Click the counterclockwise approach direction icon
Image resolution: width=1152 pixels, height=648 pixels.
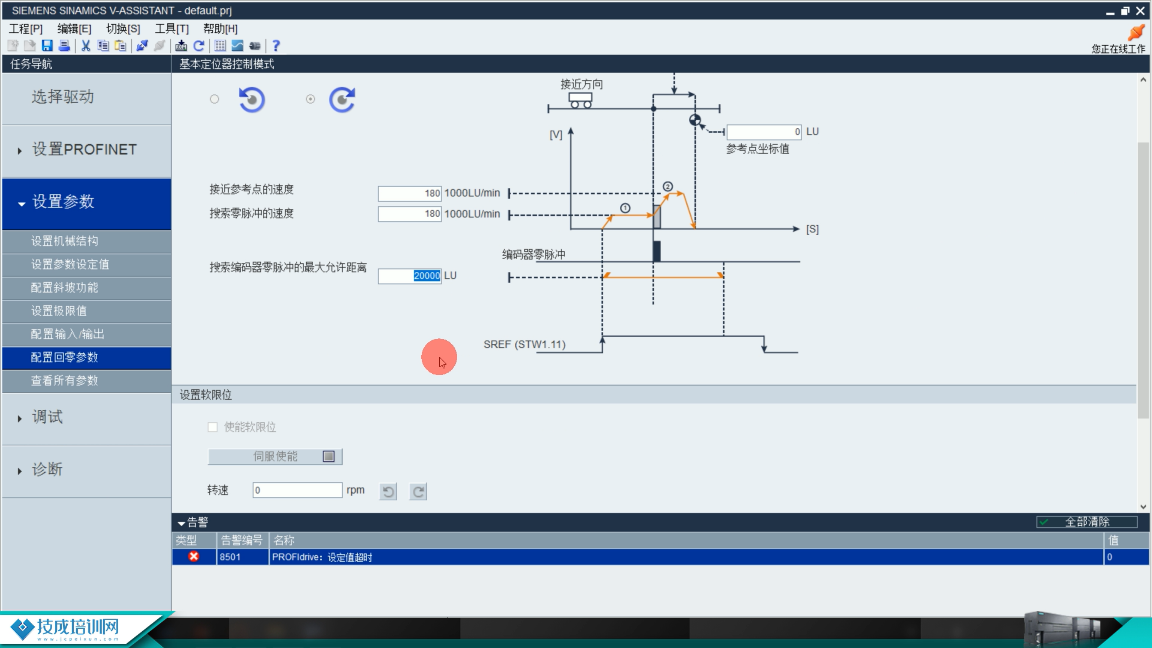pyautogui.click(x=252, y=99)
